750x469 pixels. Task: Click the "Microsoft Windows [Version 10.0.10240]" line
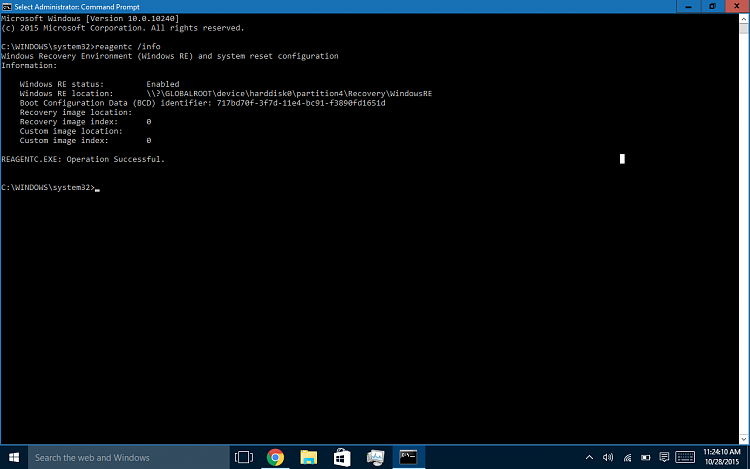coord(90,19)
